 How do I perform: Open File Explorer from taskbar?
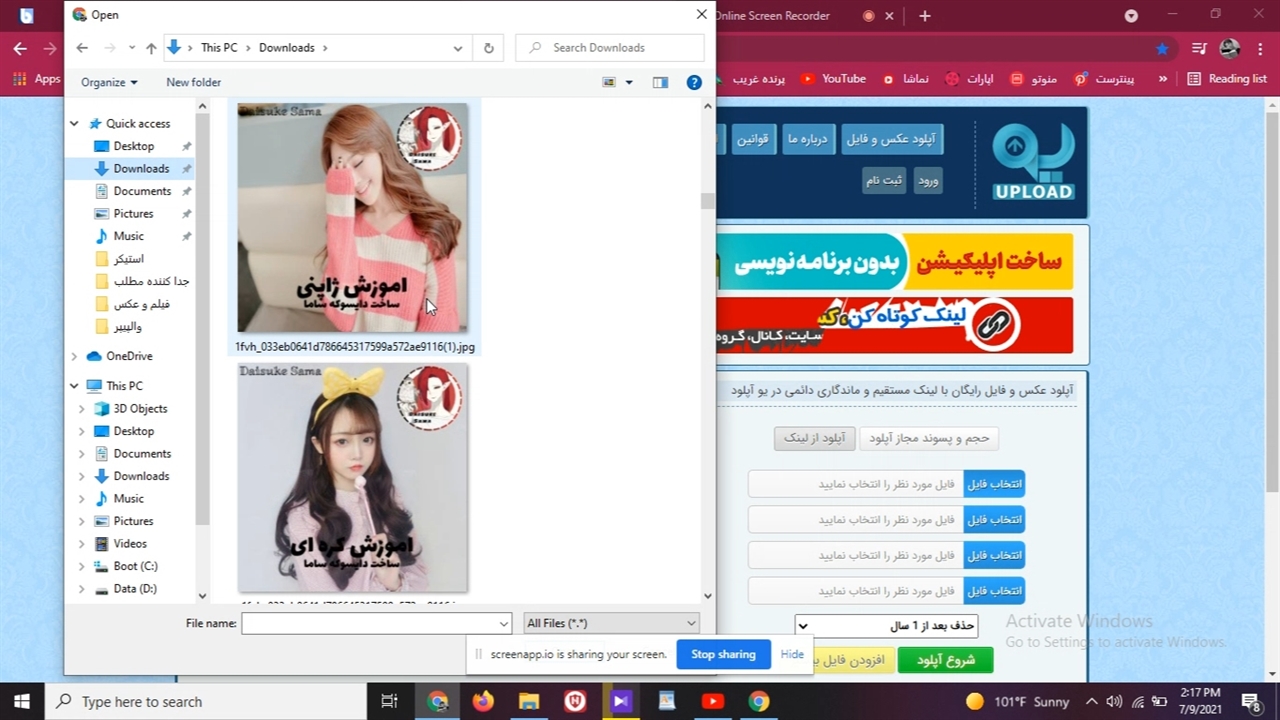click(529, 701)
